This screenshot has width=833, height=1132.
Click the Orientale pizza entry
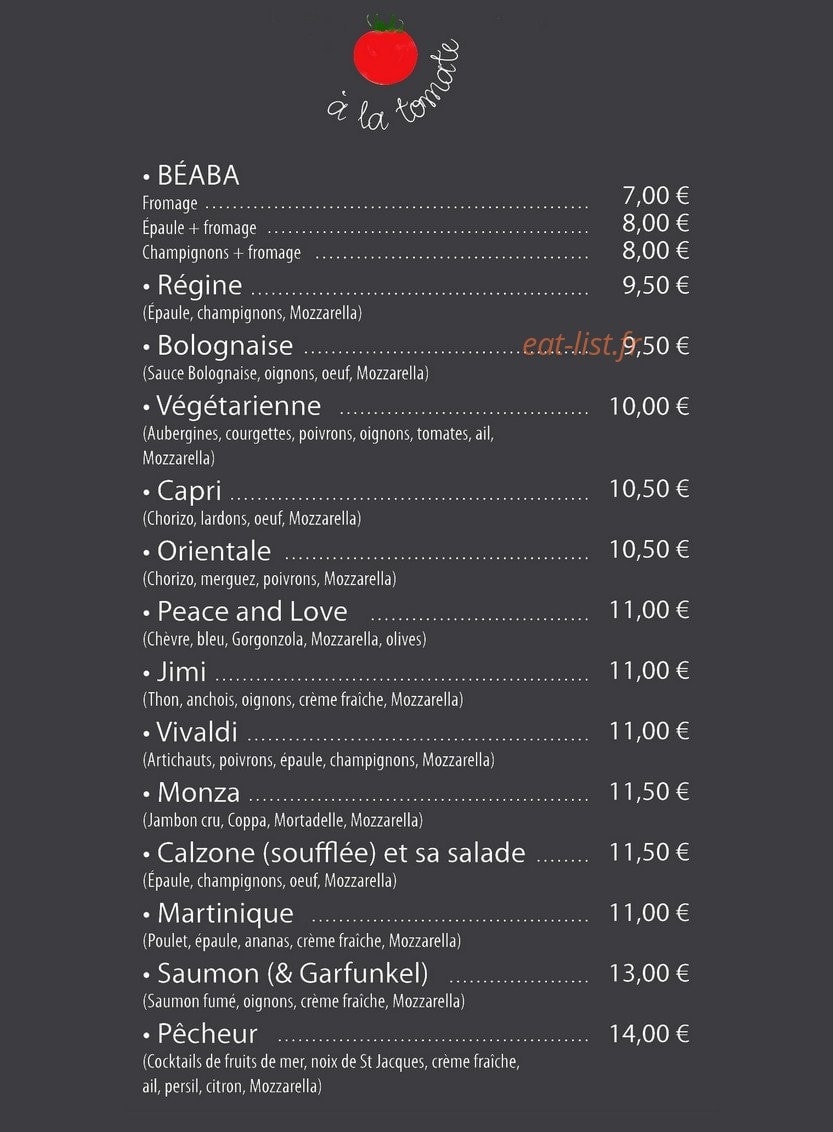214,551
